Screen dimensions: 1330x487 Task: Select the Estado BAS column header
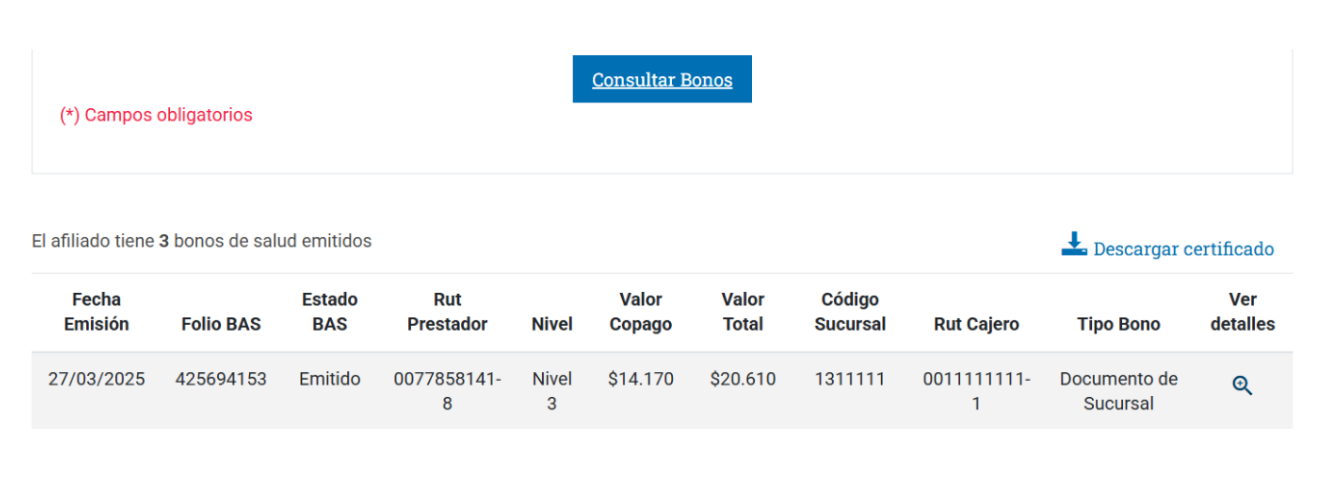pos(330,312)
